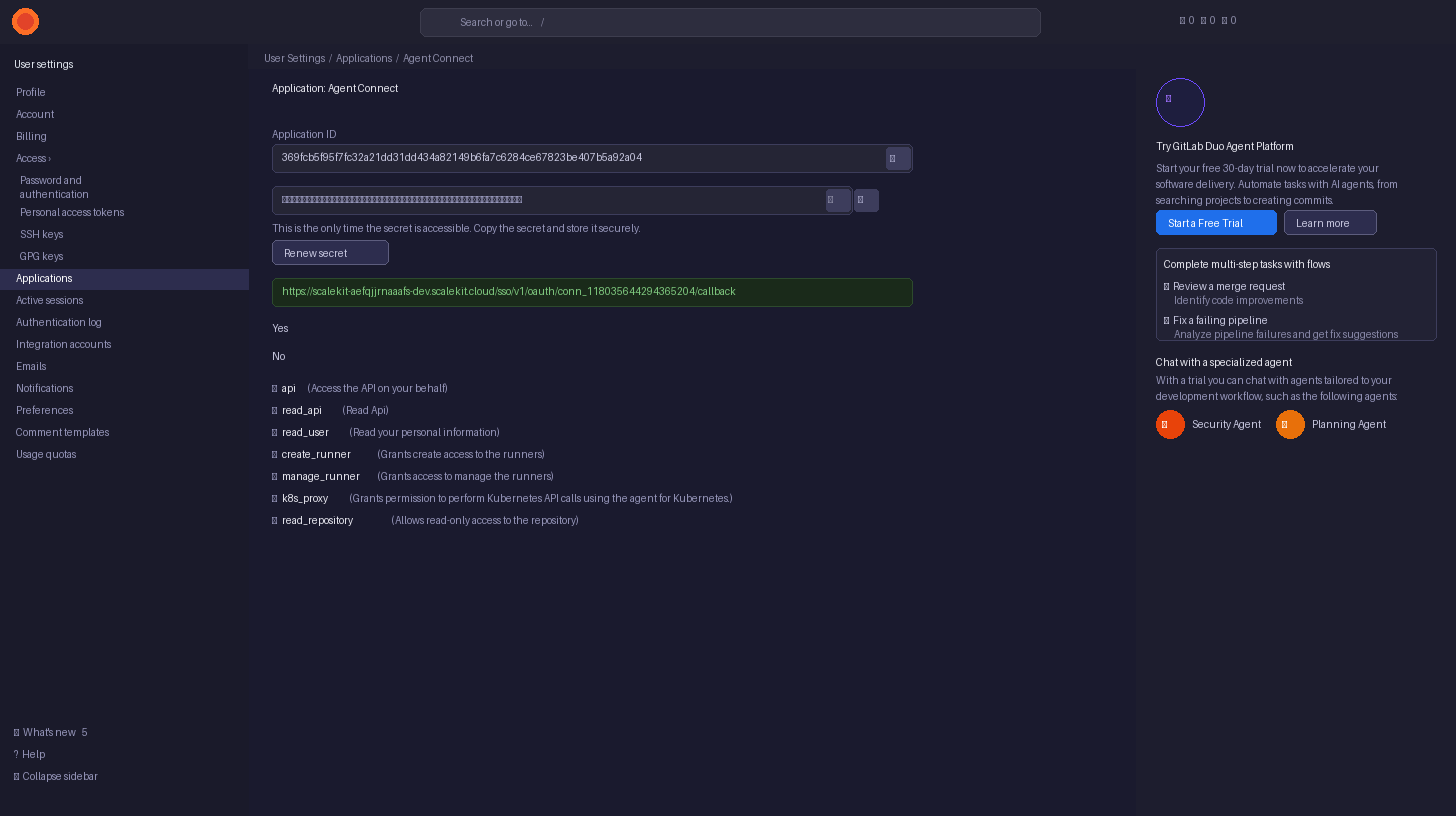
Task: Click the GitLab Duo avatar illustration
Action: point(1180,102)
